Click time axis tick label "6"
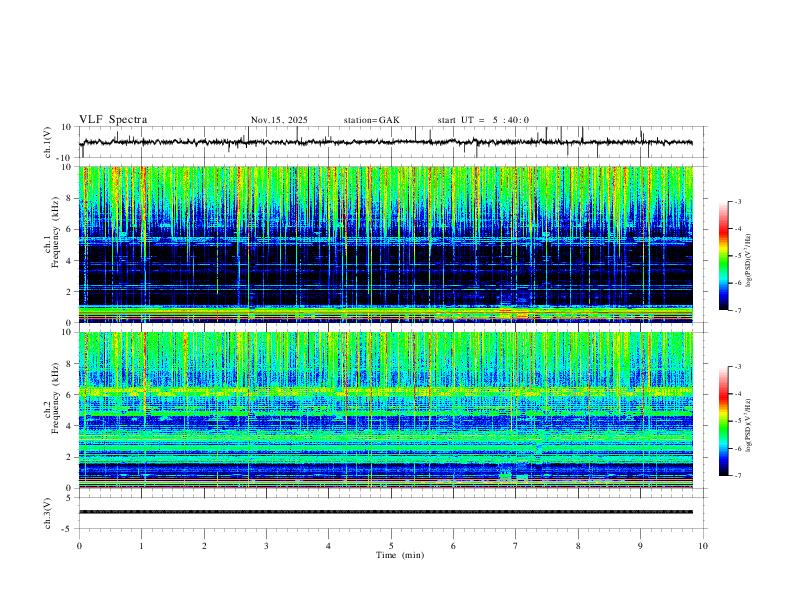This screenshot has height=612, width=792. pyautogui.click(x=453, y=546)
